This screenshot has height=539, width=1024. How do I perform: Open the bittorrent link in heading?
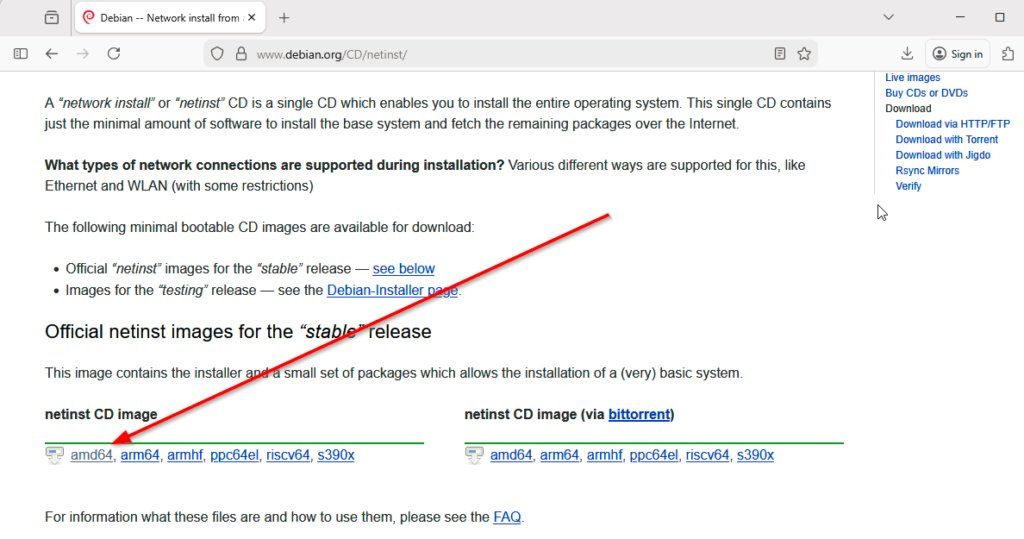640,414
